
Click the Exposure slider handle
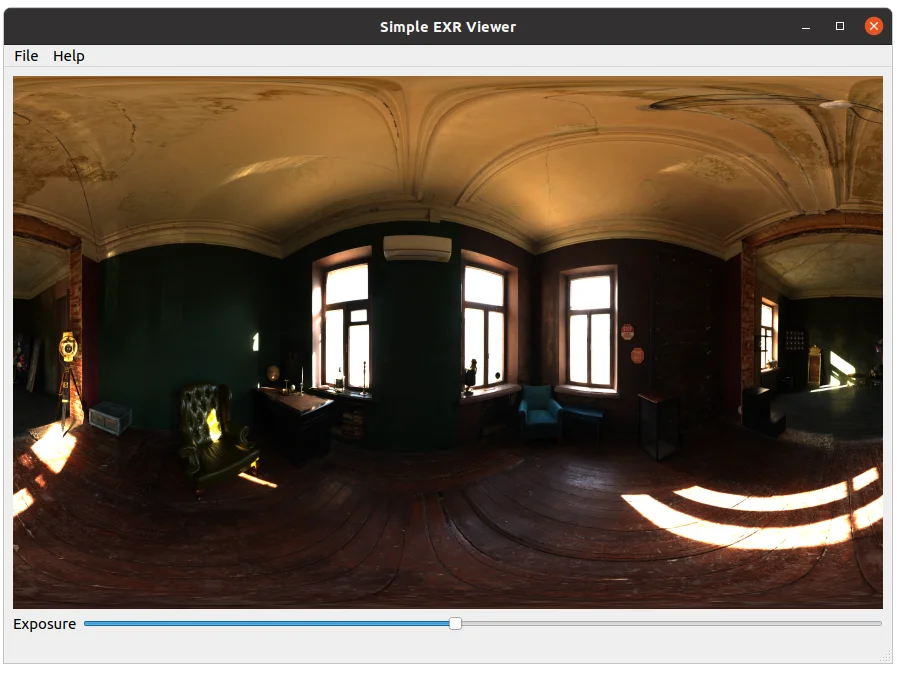tap(455, 623)
